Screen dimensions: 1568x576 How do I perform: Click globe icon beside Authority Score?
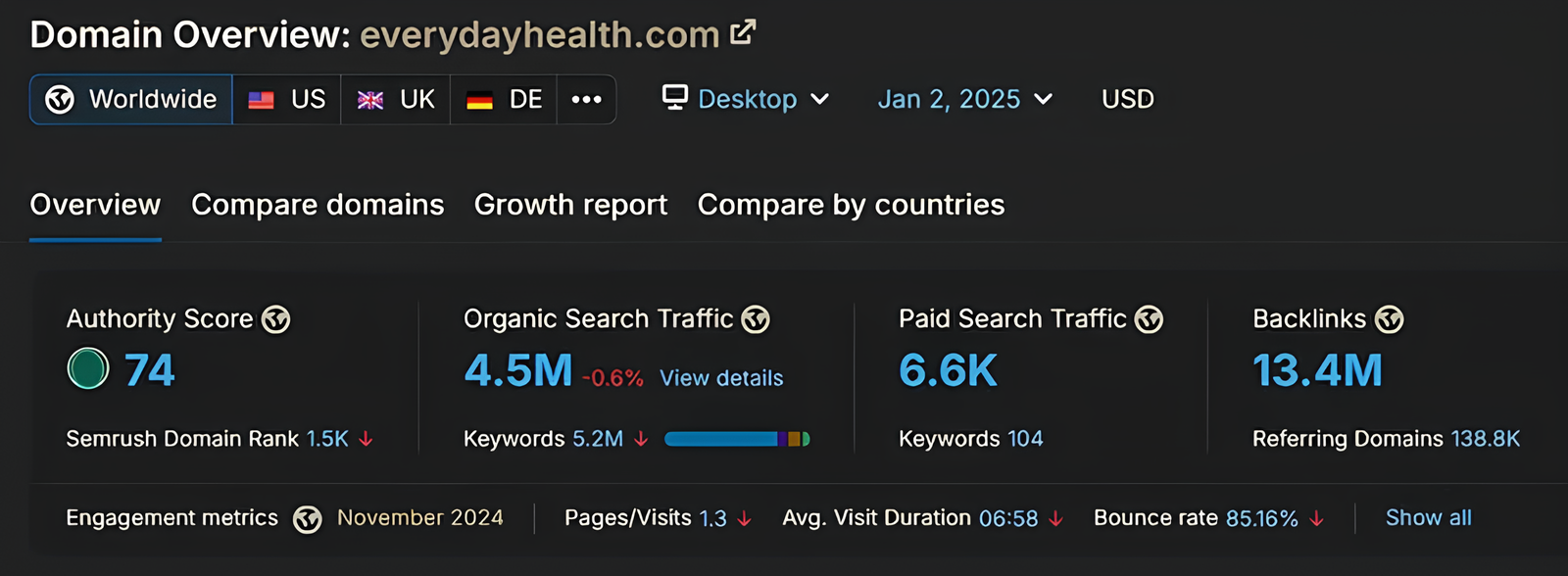276,319
